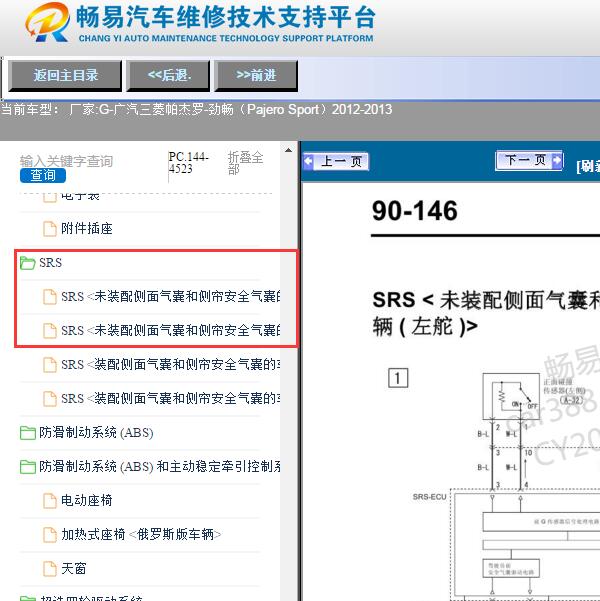Viewport: 600px width, 601px height.
Task: Focus the 输入关键字查询 keyword field
Action: coord(67,161)
